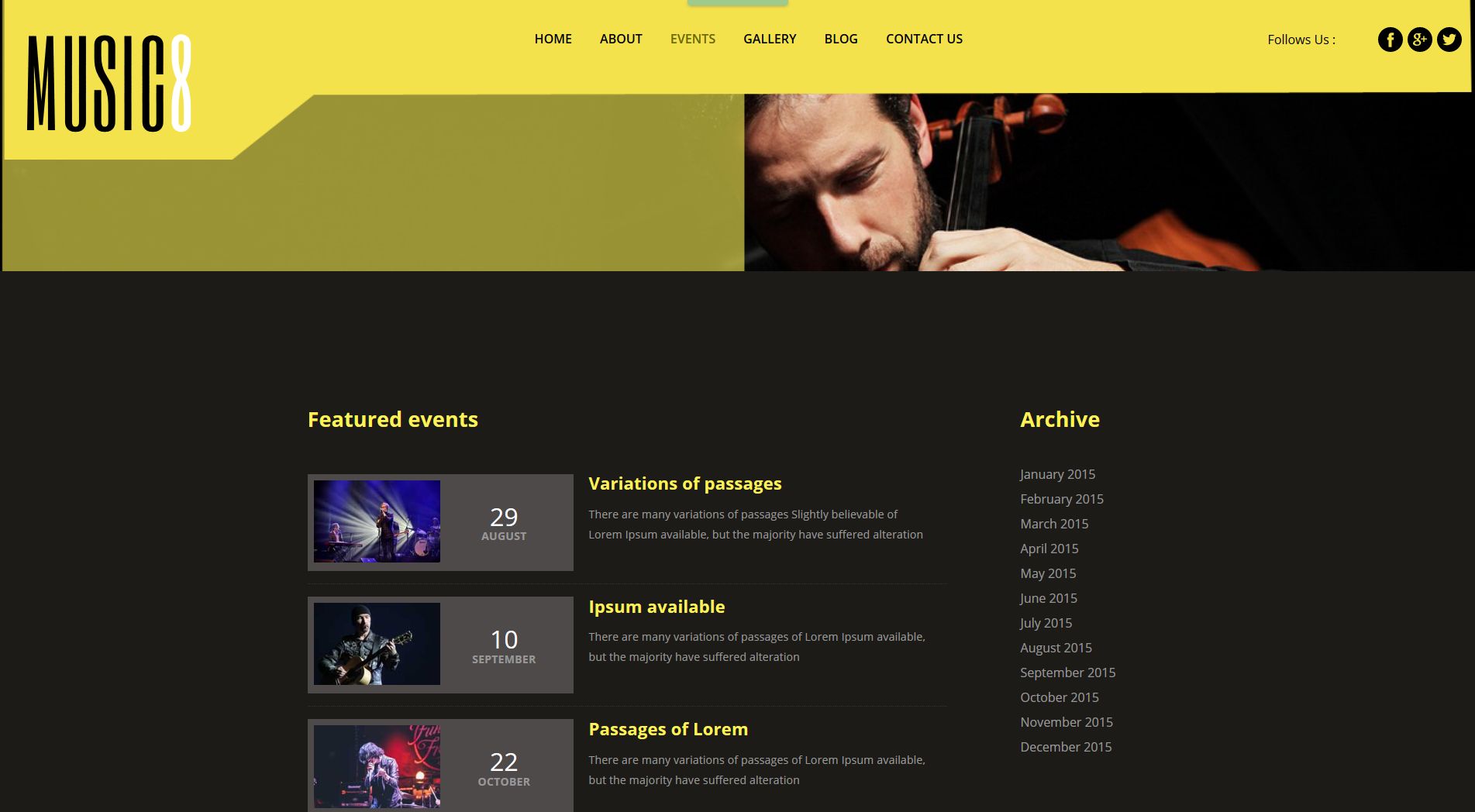This screenshot has width=1475, height=812.
Task: Open the Ipsum available event title
Action: click(x=657, y=607)
